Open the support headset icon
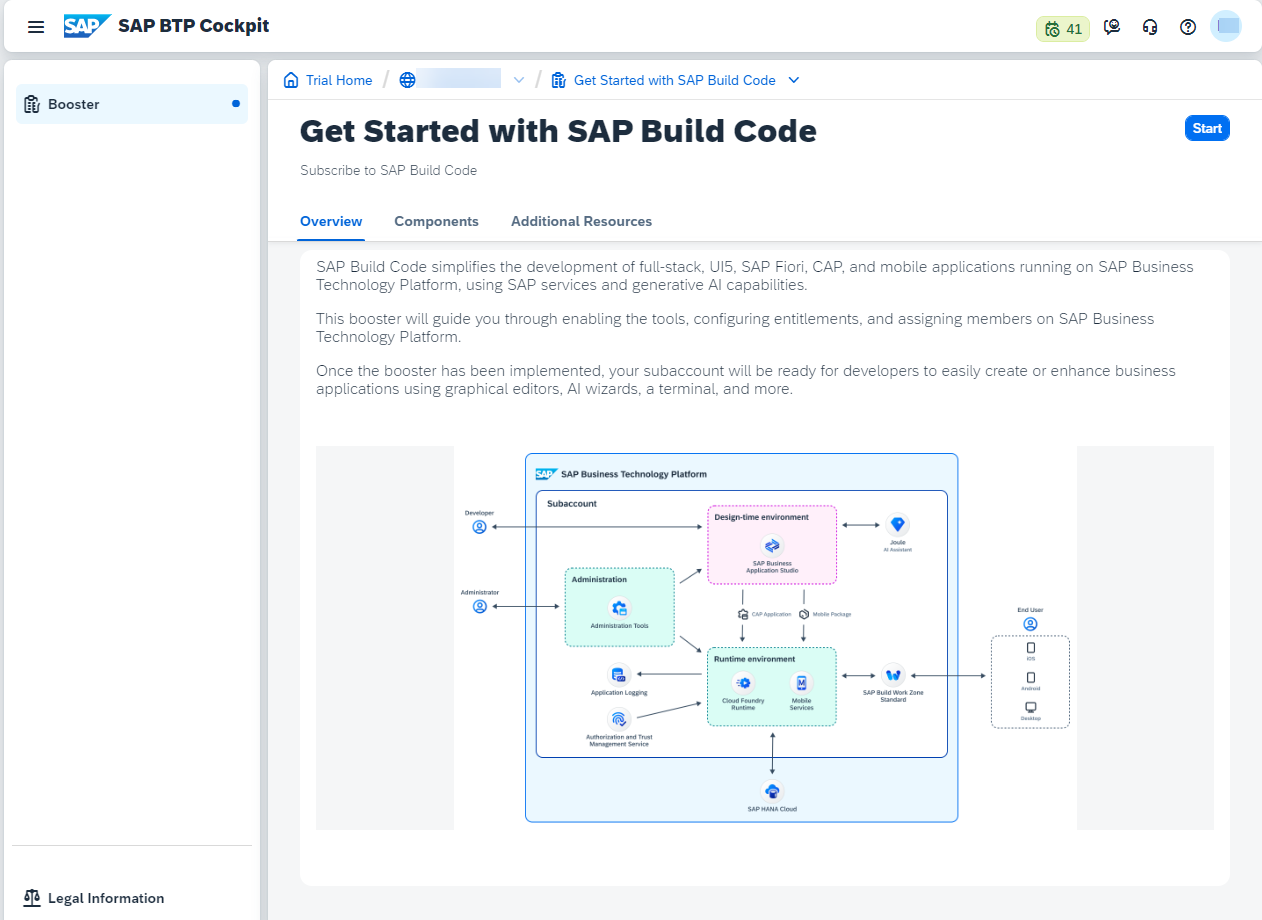This screenshot has width=1262, height=920. click(1150, 28)
